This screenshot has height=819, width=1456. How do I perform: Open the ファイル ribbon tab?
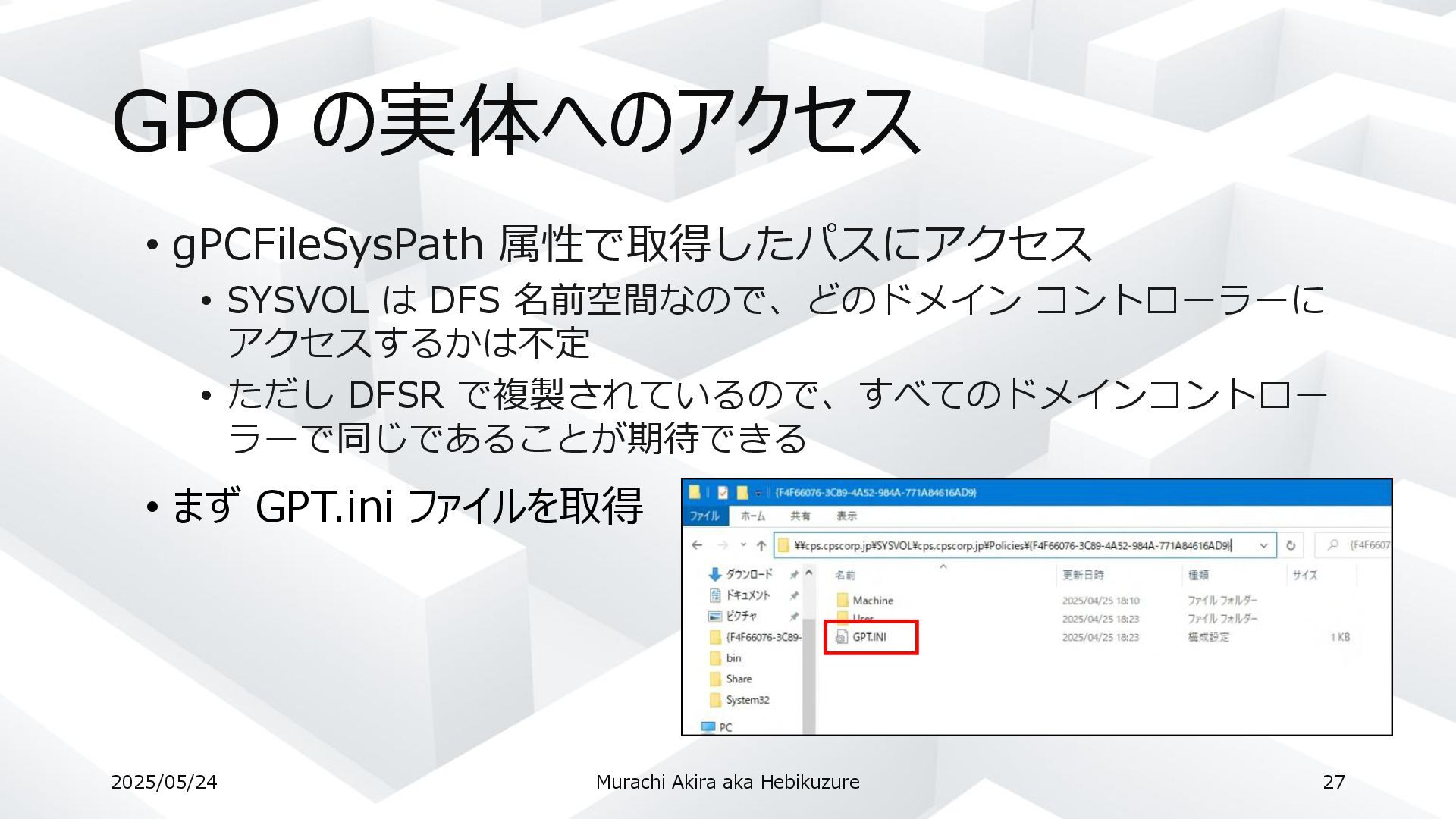[704, 516]
